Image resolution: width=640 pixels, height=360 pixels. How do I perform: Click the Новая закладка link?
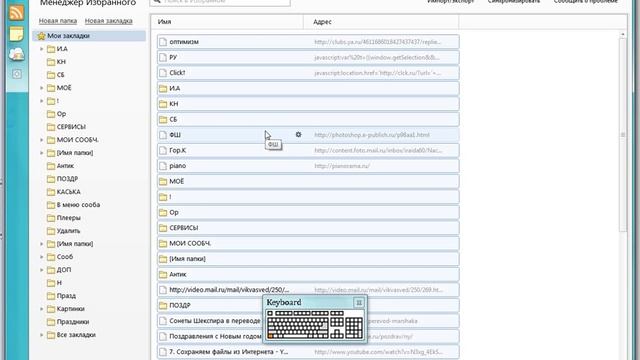pos(109,21)
